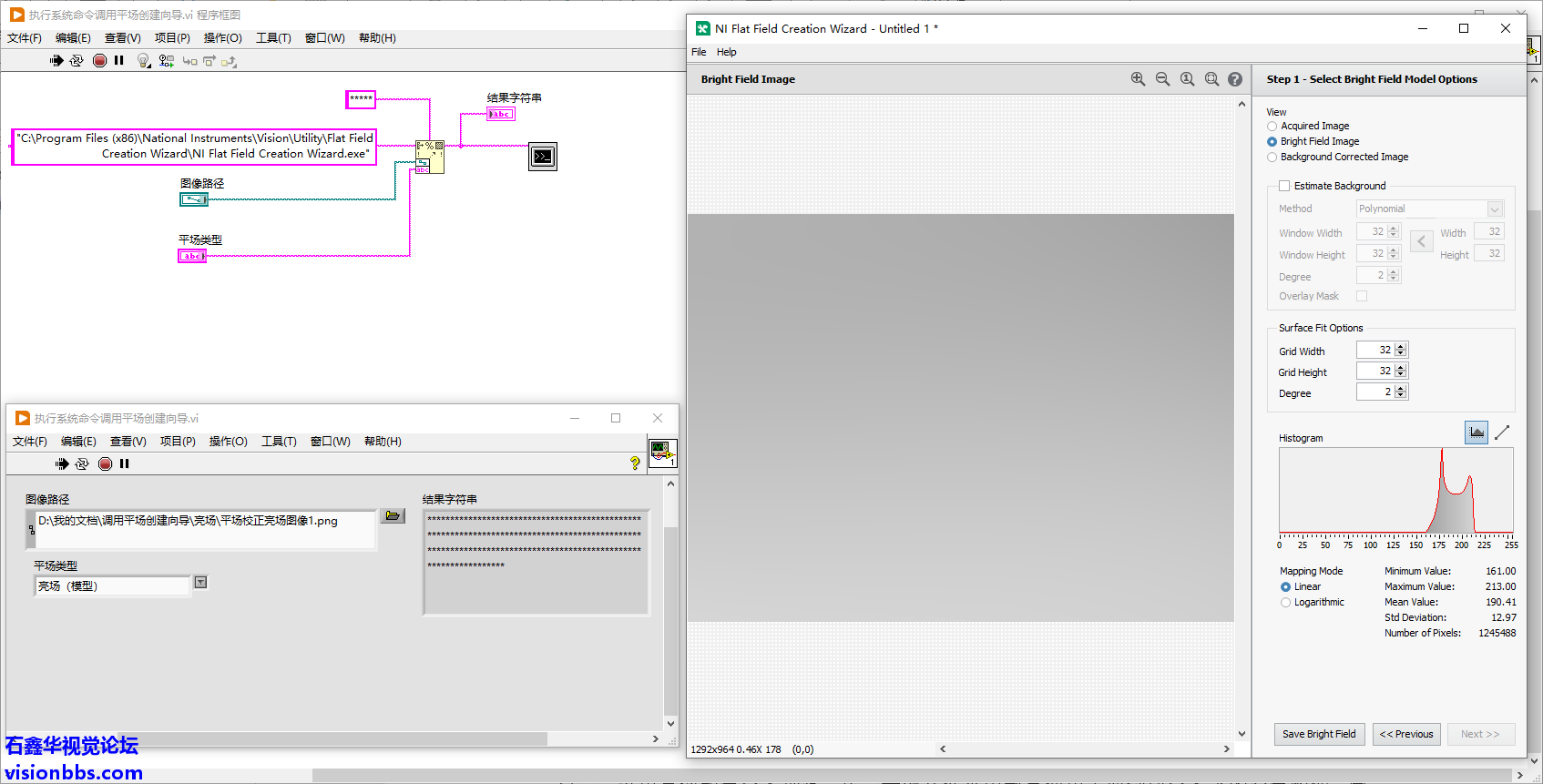The height and width of the screenshot is (784, 1543).
Task: Click the histogram graph area
Action: coord(1395,490)
